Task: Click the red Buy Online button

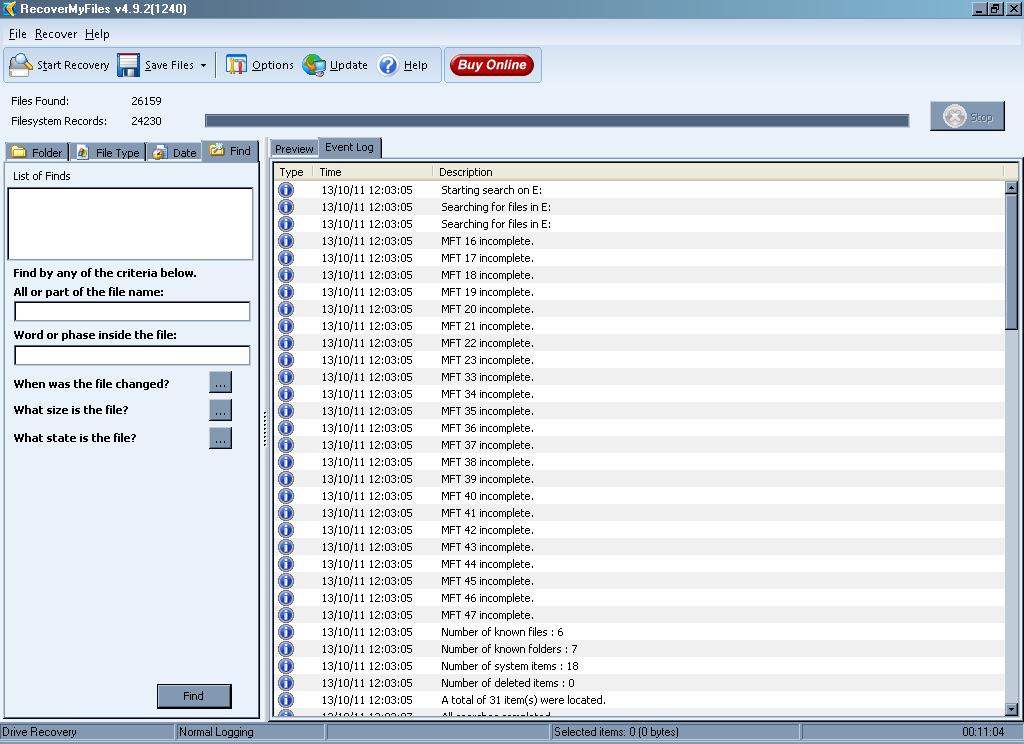Action: point(491,65)
